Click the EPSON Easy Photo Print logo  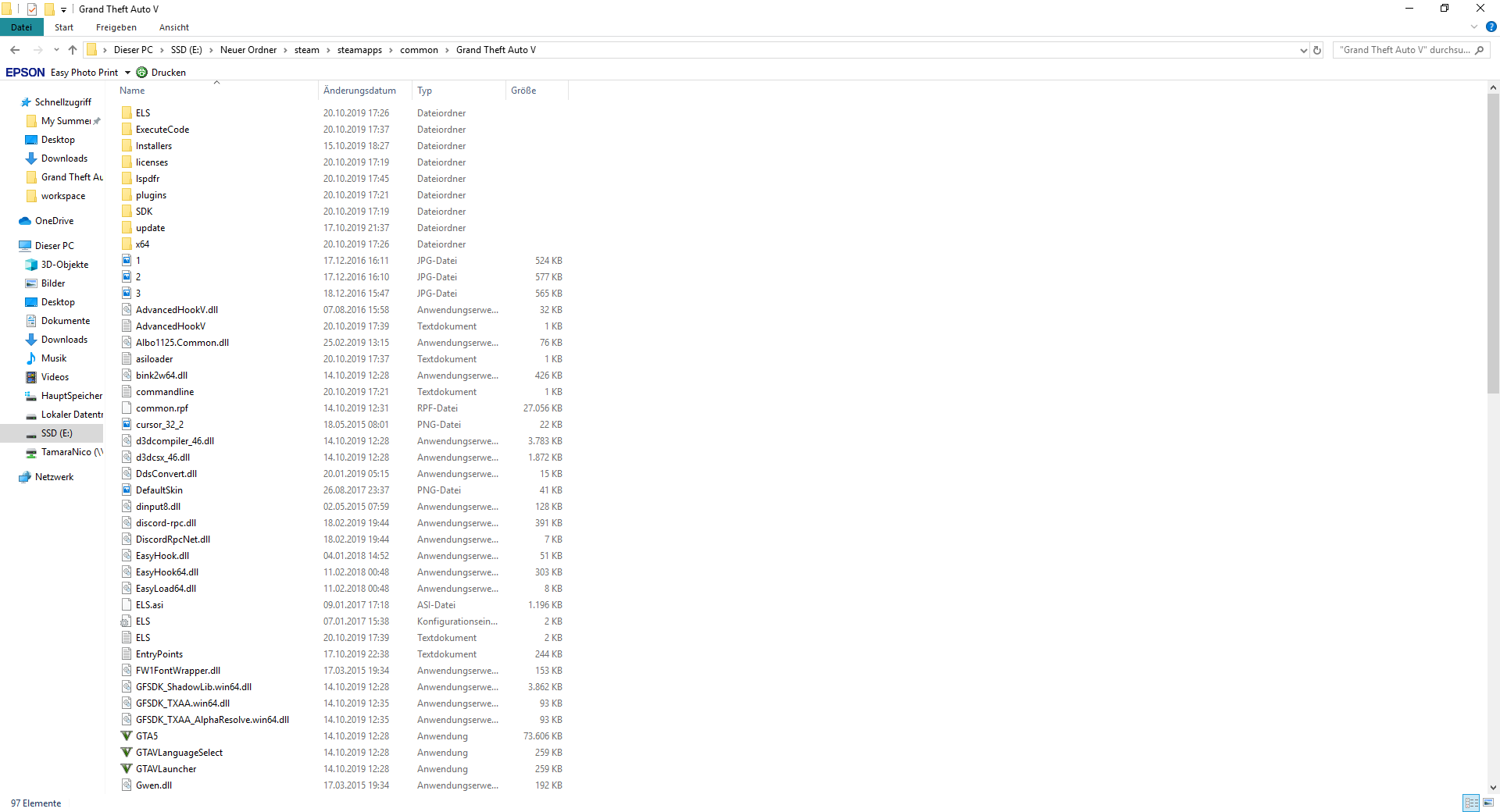pos(26,73)
